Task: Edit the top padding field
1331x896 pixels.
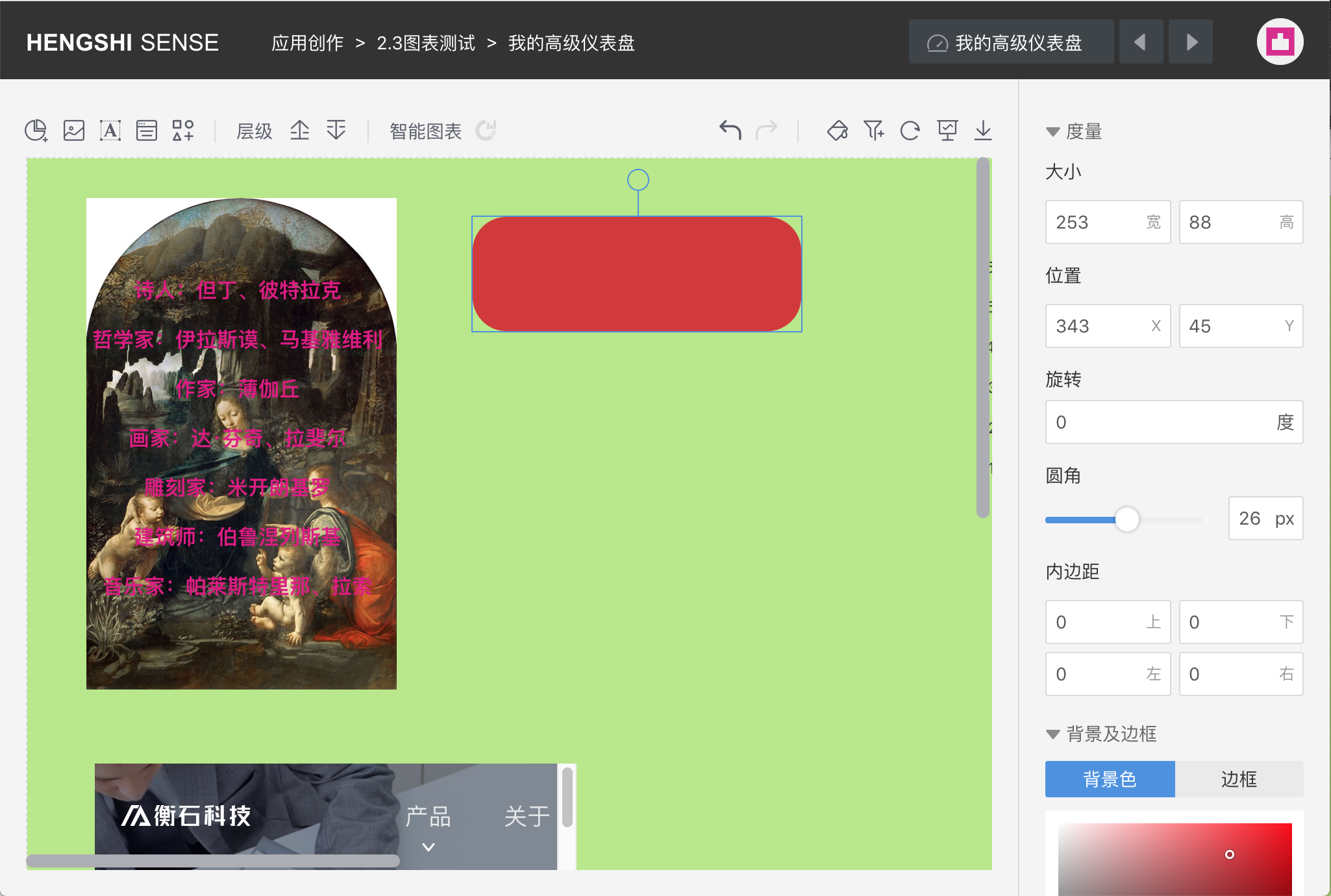Action: 1108,622
